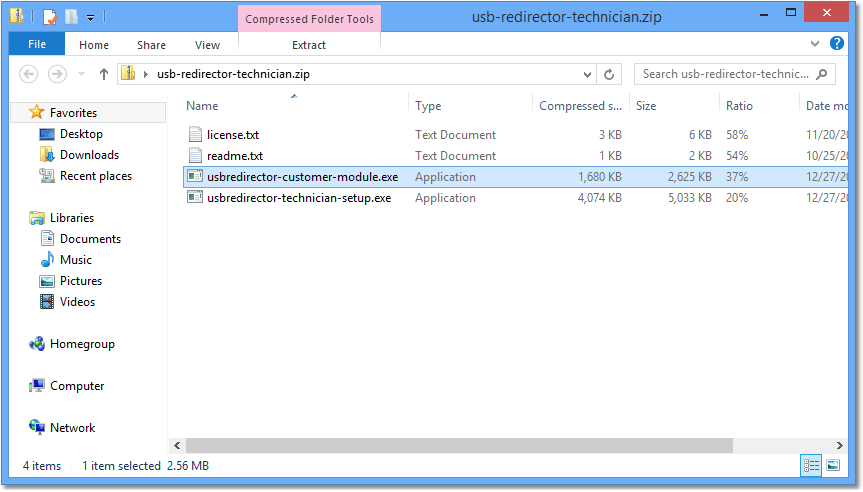
Task: Select usbredirector-technician-setup.exe file
Action: [298, 198]
